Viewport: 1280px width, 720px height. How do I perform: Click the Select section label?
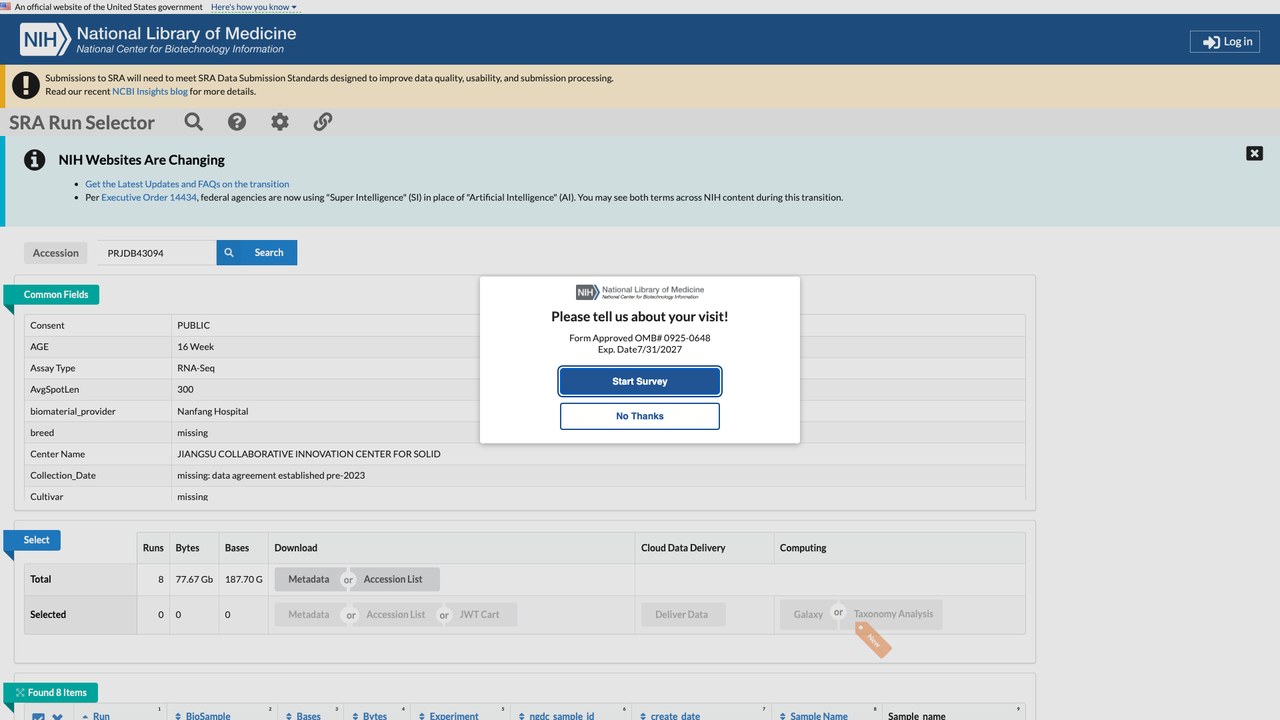[x=37, y=540]
